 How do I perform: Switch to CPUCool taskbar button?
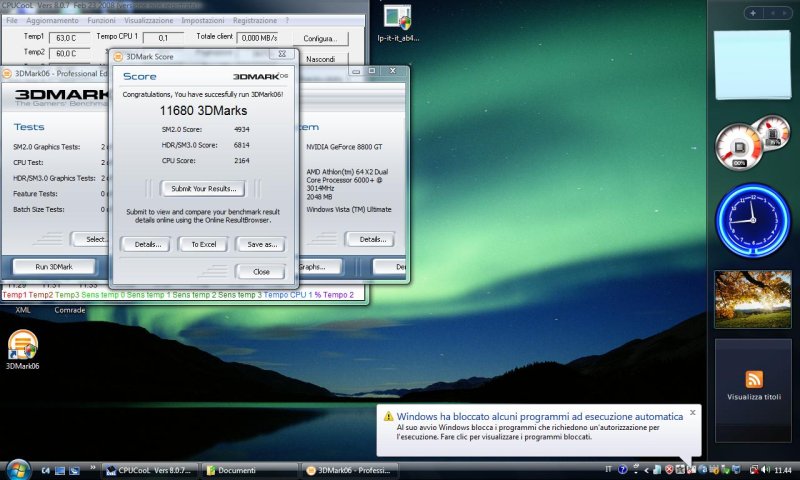point(149,470)
